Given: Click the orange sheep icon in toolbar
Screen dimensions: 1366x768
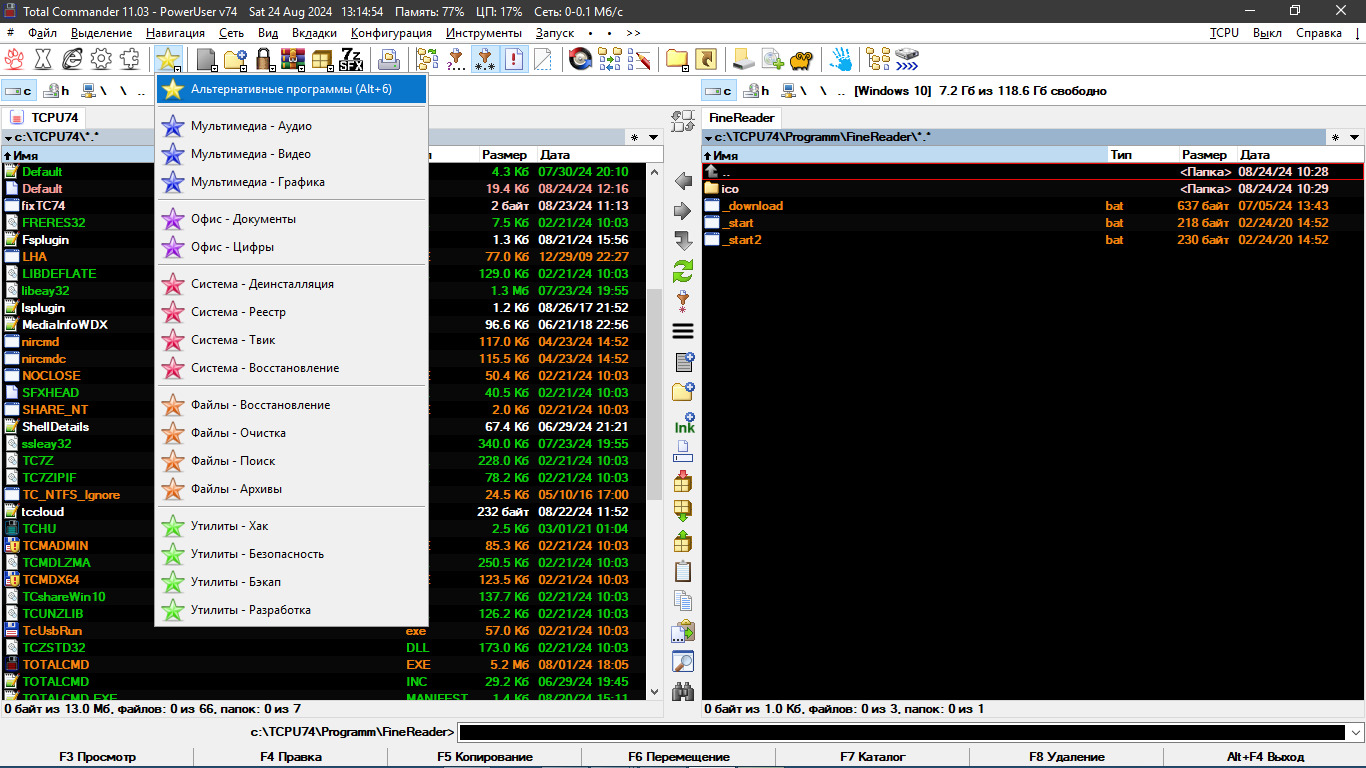Looking at the screenshot, I should coord(801,59).
